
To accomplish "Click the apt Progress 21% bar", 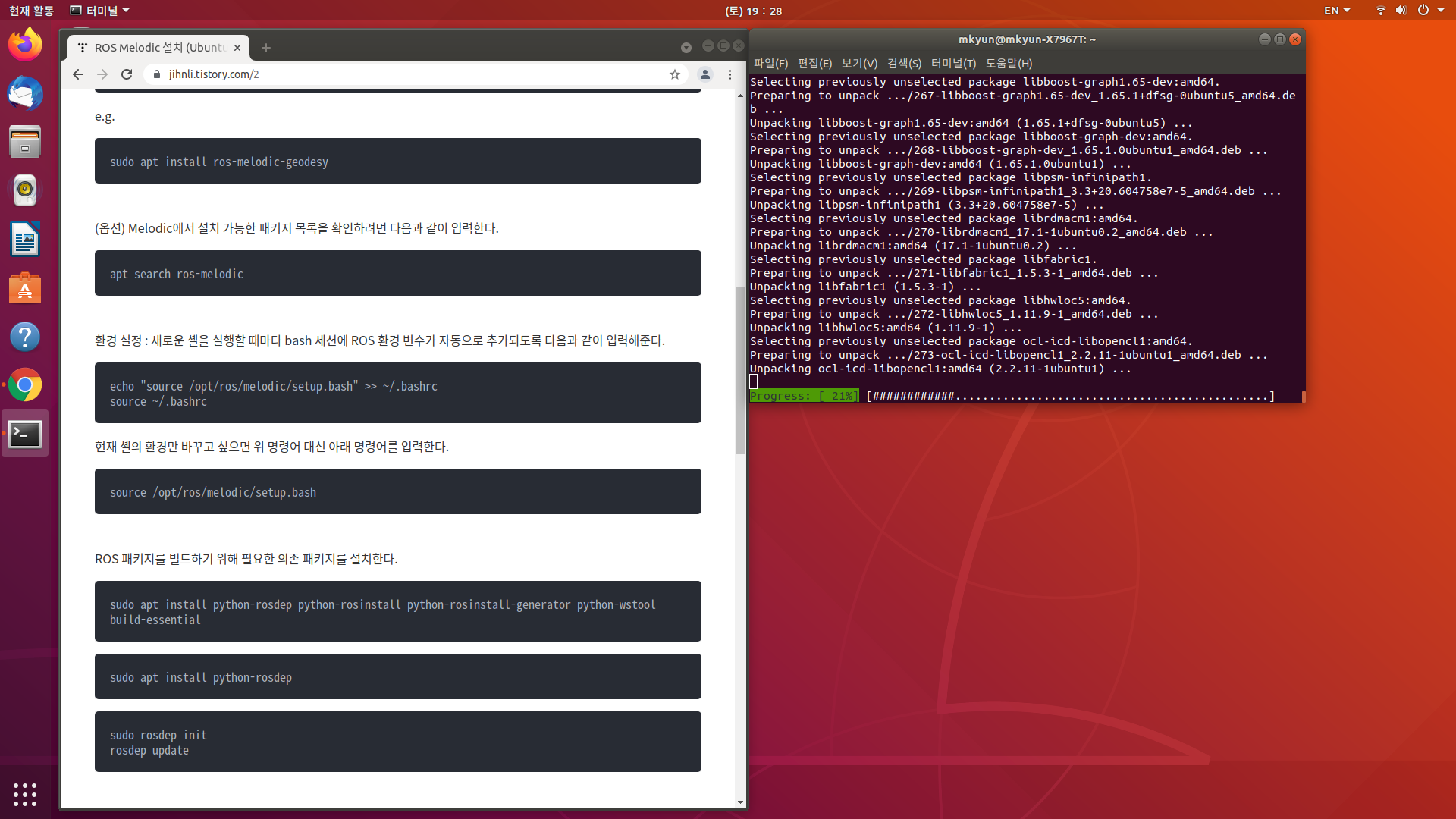I will coord(1012,396).
